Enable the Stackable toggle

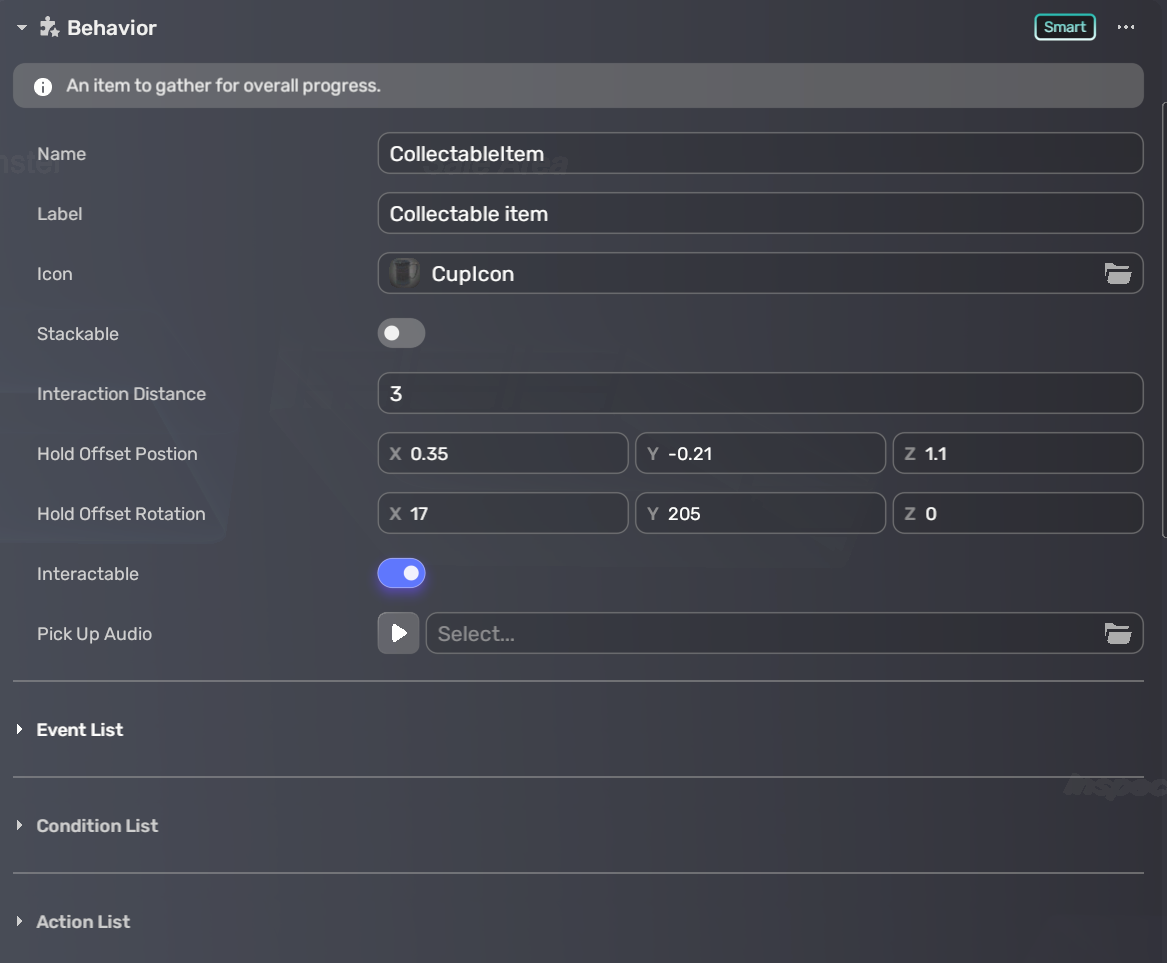pos(401,333)
